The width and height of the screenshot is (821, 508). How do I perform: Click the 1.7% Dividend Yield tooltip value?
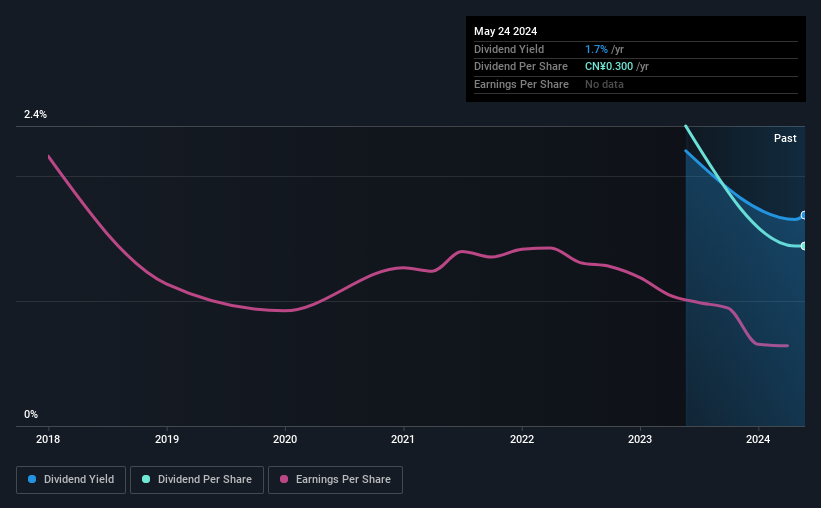596,49
